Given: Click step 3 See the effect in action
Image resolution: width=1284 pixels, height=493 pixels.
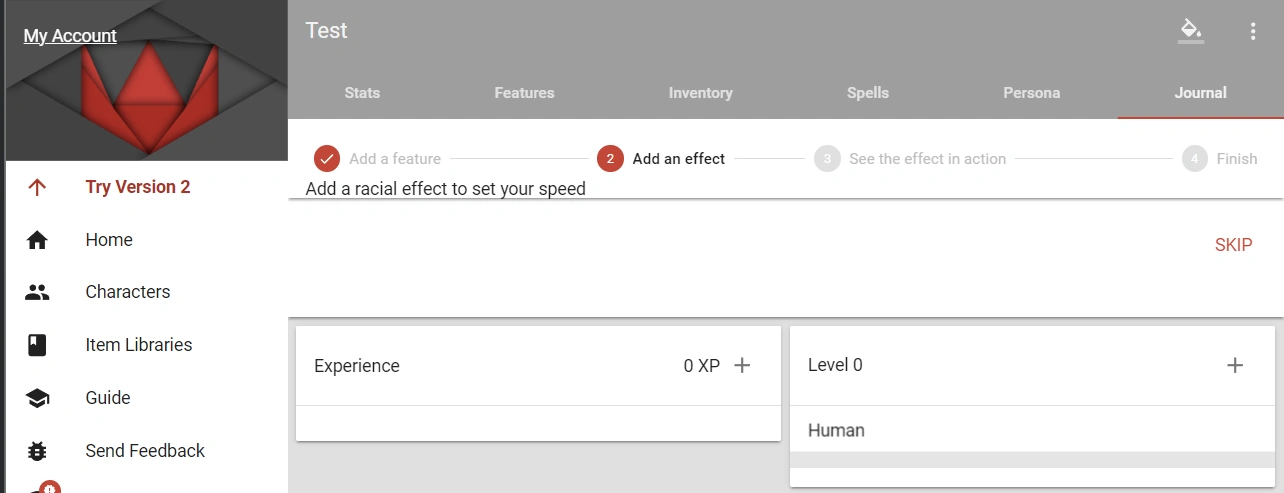Looking at the screenshot, I should coord(911,159).
